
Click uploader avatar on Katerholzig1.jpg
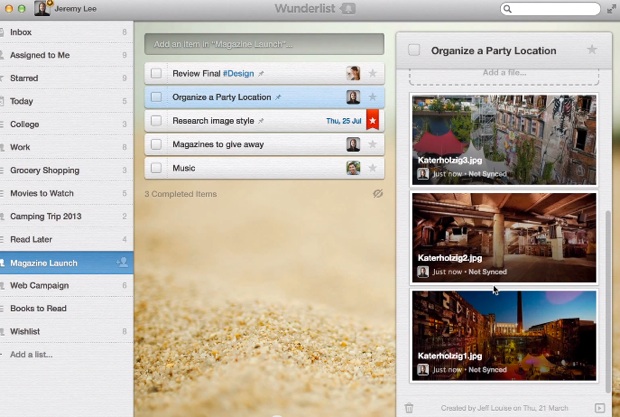423,370
